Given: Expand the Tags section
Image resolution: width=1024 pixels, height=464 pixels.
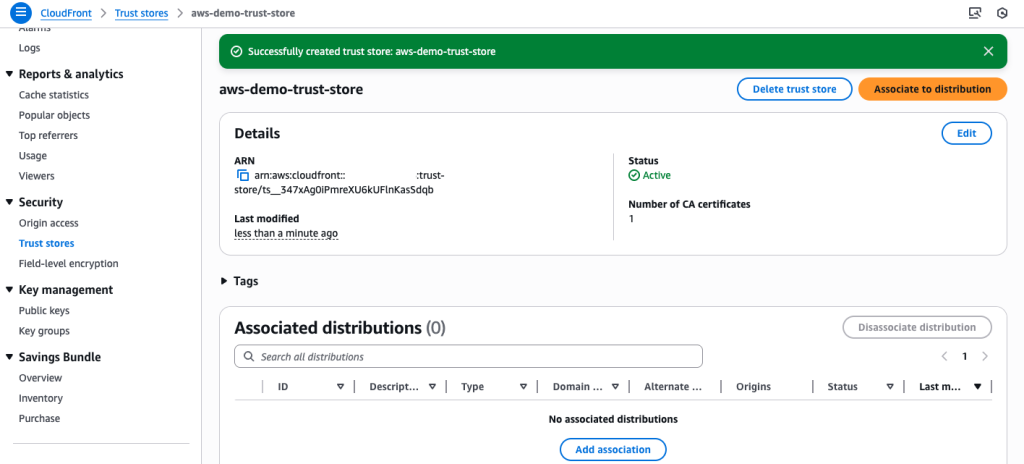Looking at the screenshot, I should 225,281.
